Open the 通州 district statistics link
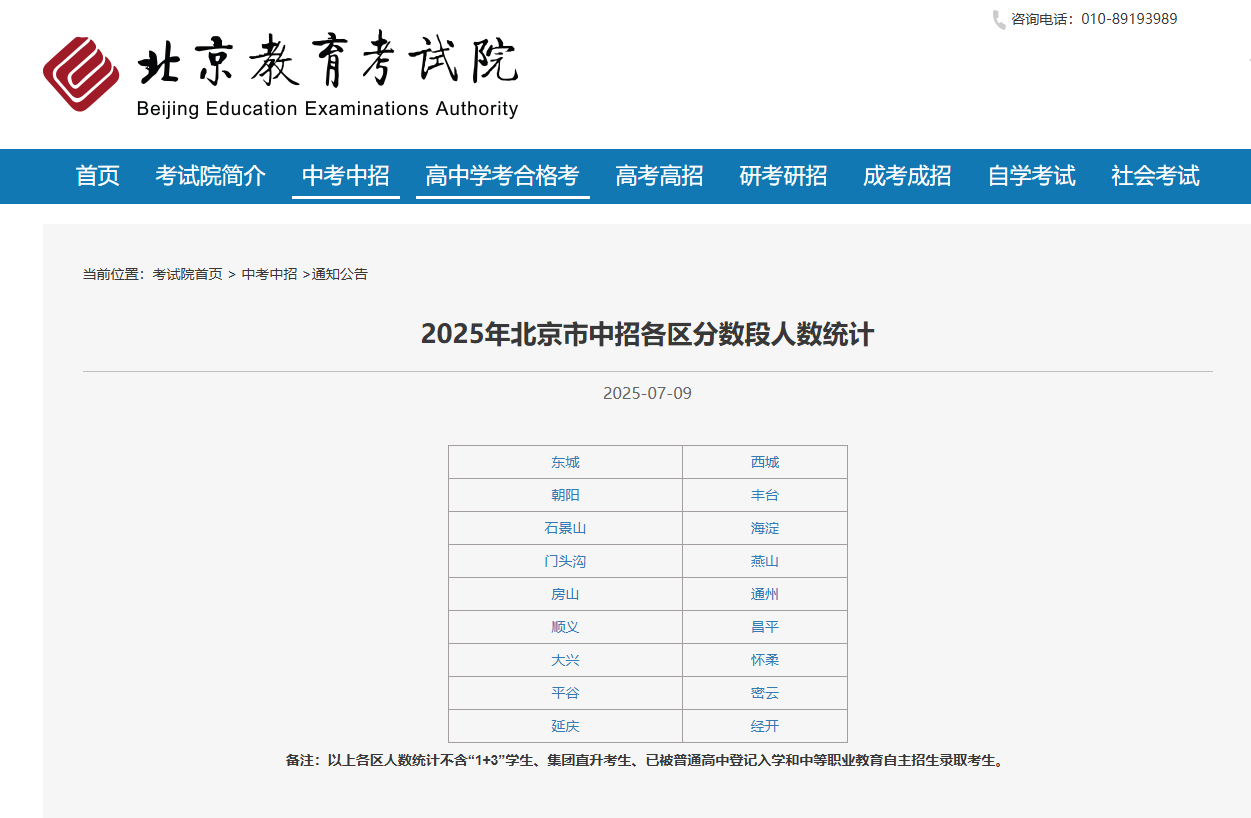Screen dimensions: 1251x818 tap(765, 594)
